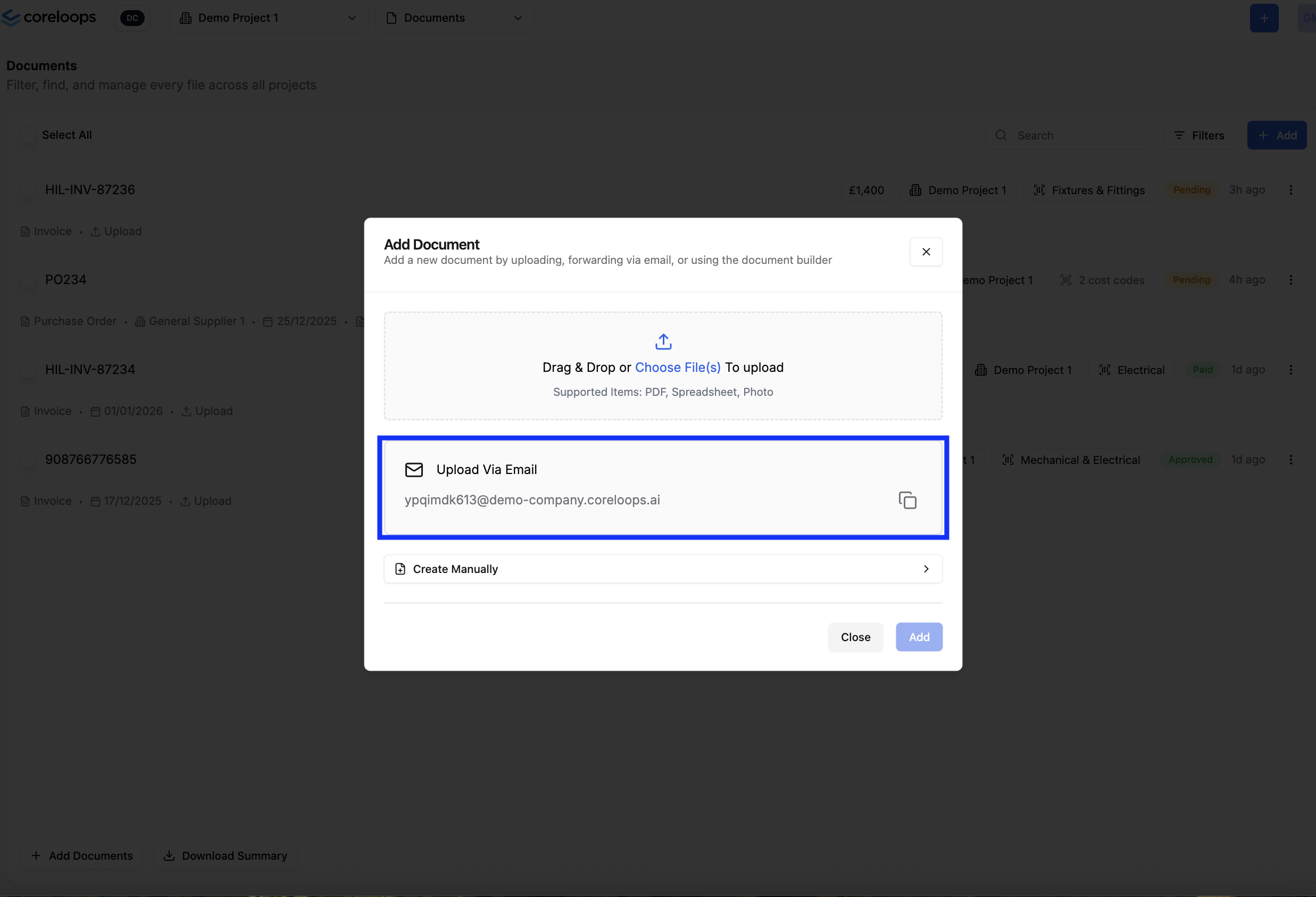Click the blue plus icon in top bar
Viewport: 1316px width, 897px height.
tap(1263, 18)
